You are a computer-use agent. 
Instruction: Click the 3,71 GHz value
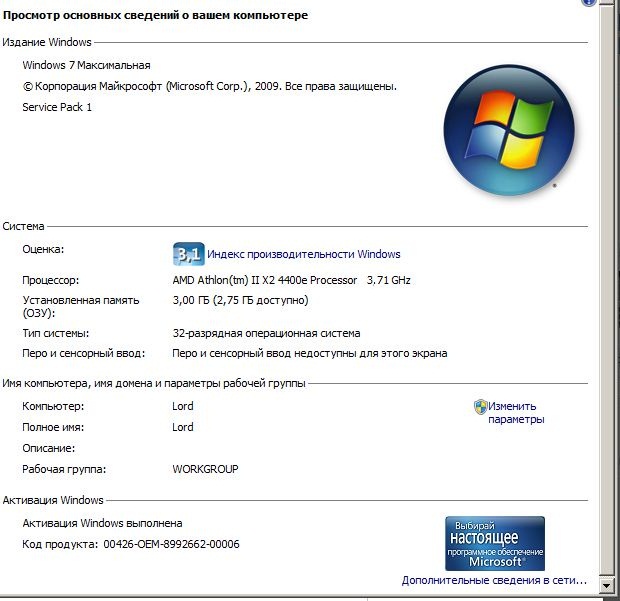tap(389, 280)
